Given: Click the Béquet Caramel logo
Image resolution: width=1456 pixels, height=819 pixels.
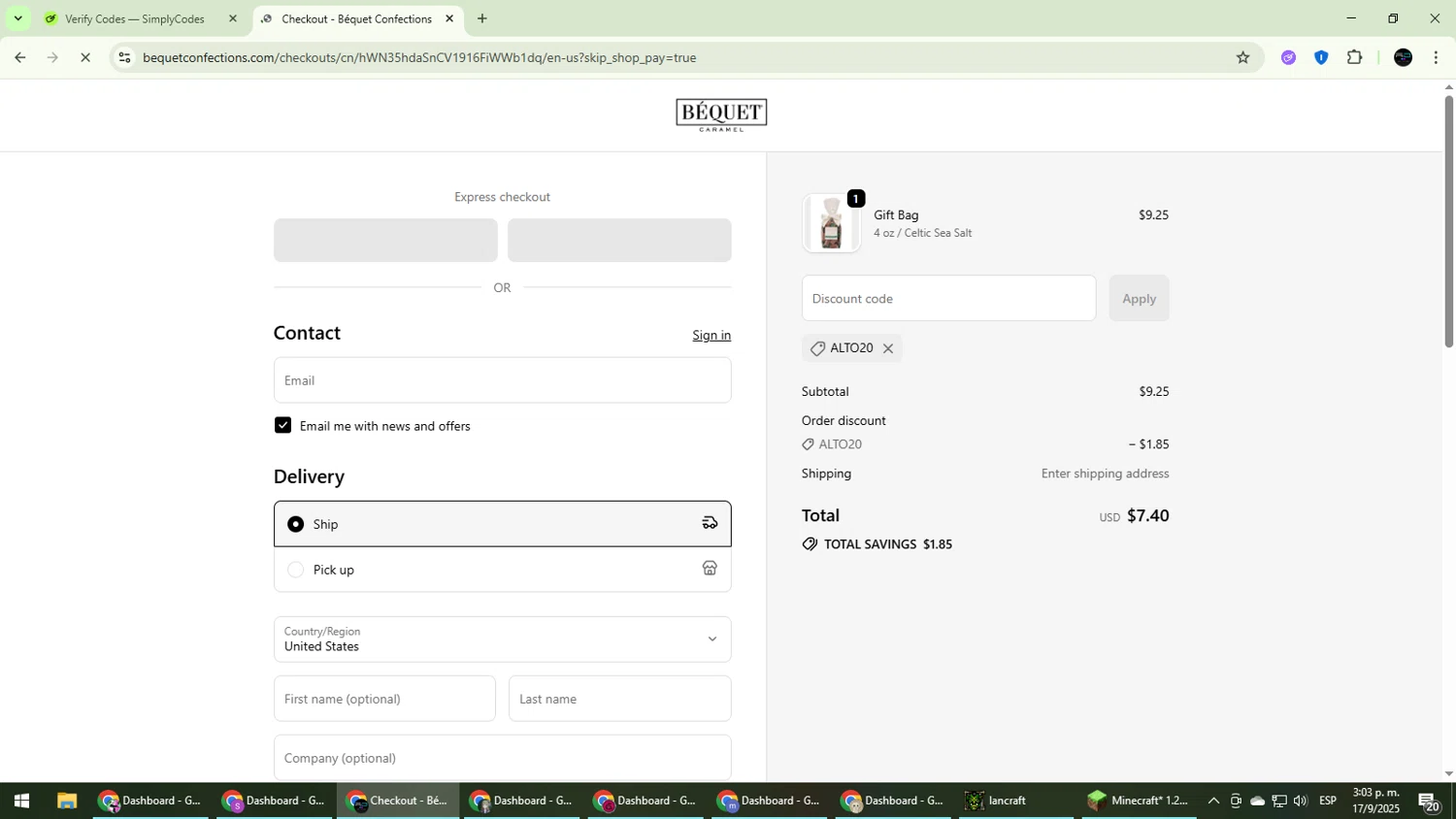Looking at the screenshot, I should 721,115.
